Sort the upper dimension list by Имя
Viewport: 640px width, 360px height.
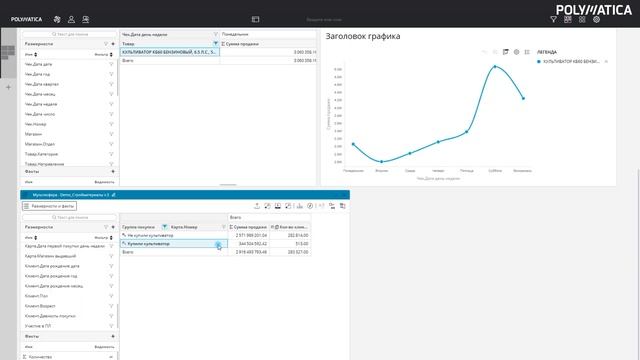(x=31, y=54)
